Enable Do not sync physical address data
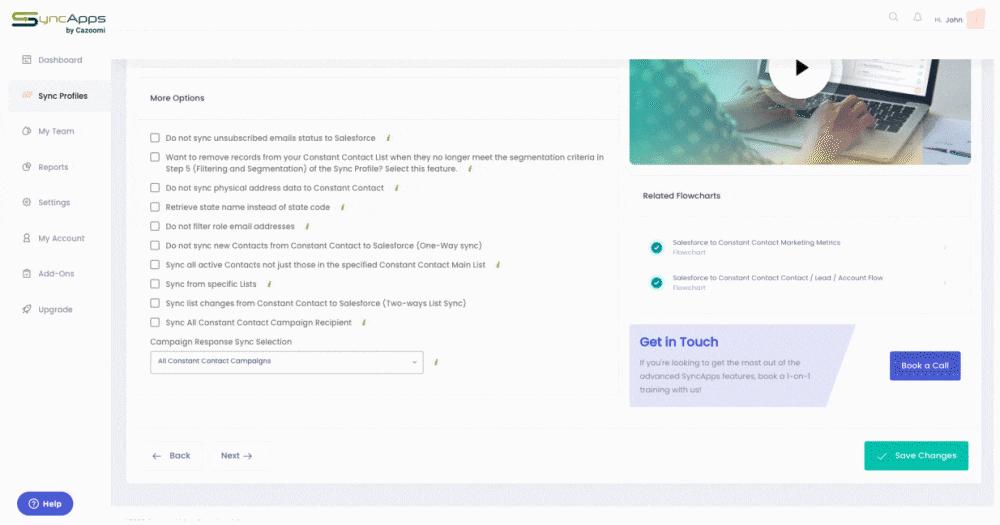Viewport: 1000px width, 525px height. pyautogui.click(x=155, y=188)
